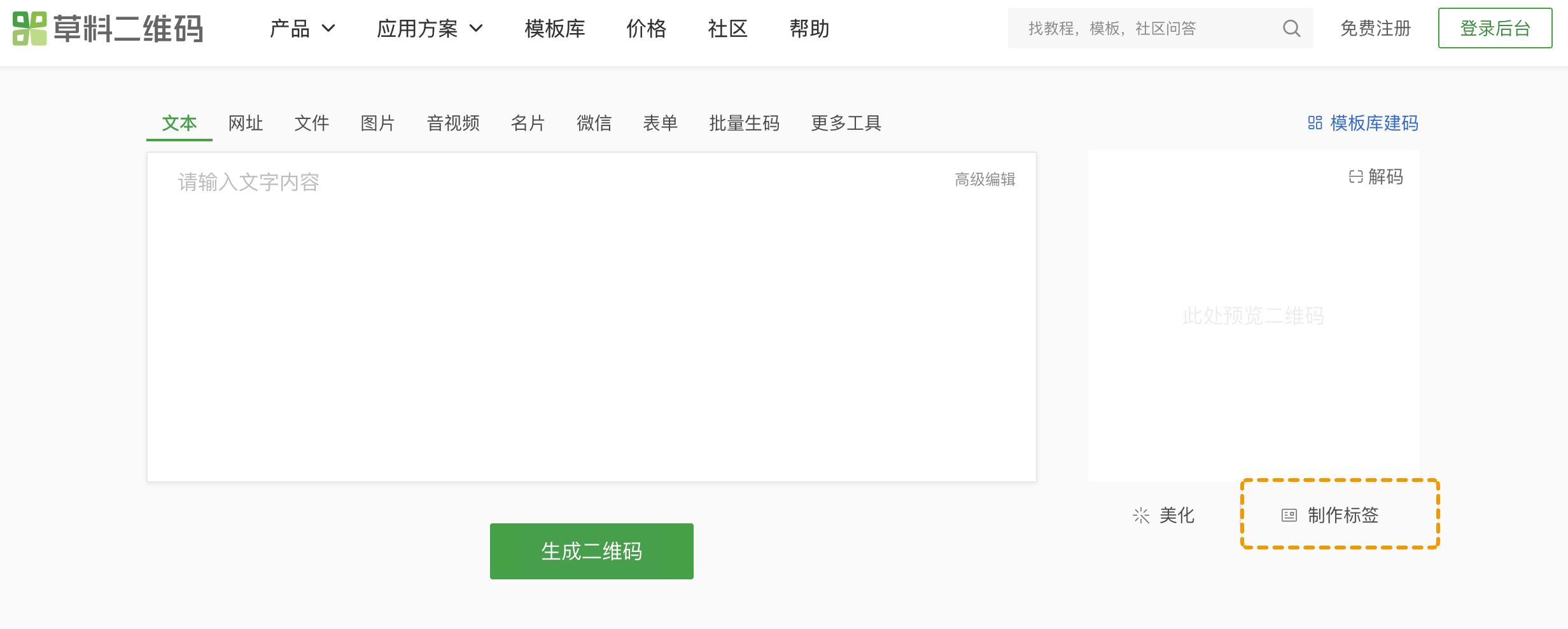Click the 社区 menu item

(x=726, y=29)
